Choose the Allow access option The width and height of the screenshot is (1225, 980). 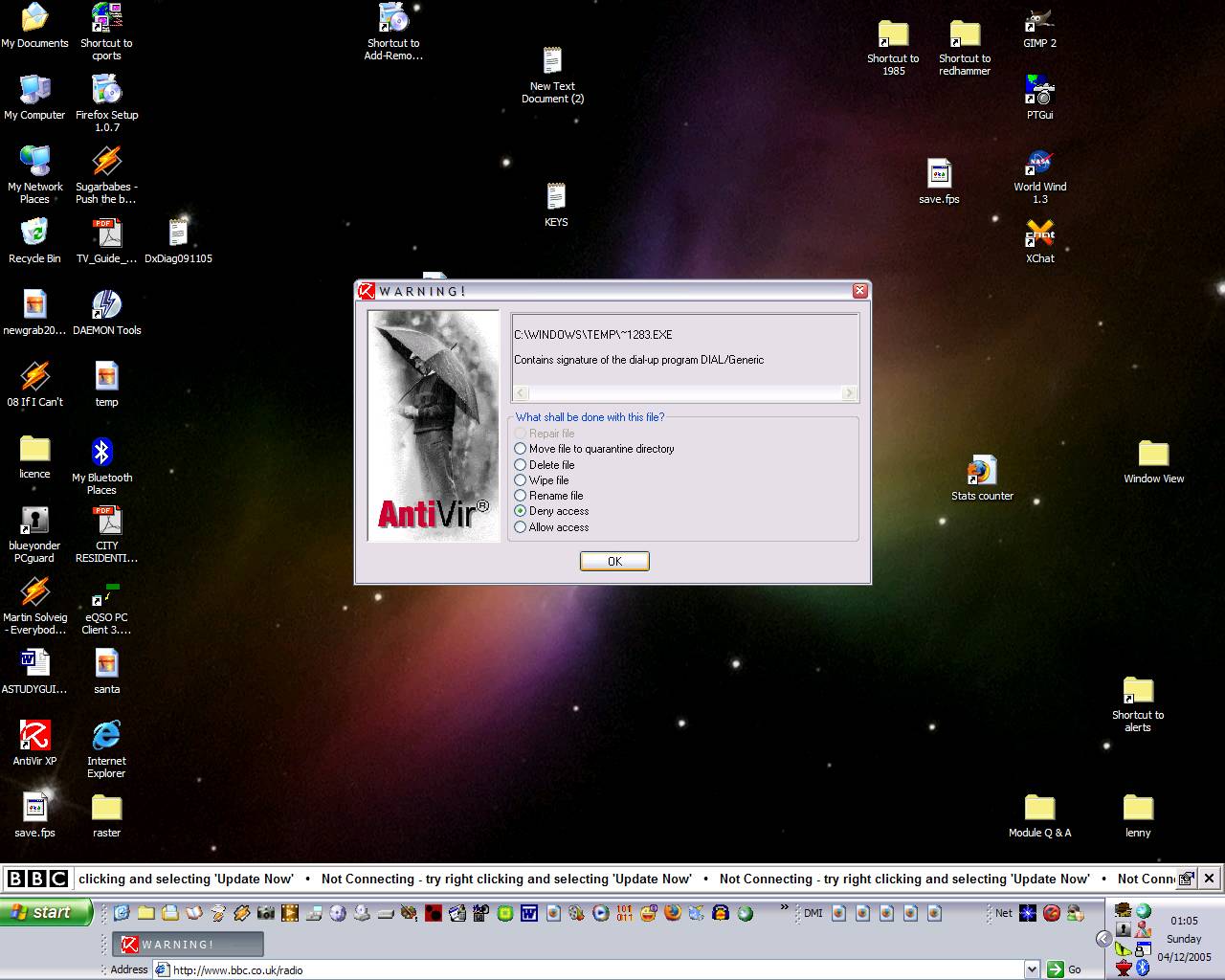point(551,527)
